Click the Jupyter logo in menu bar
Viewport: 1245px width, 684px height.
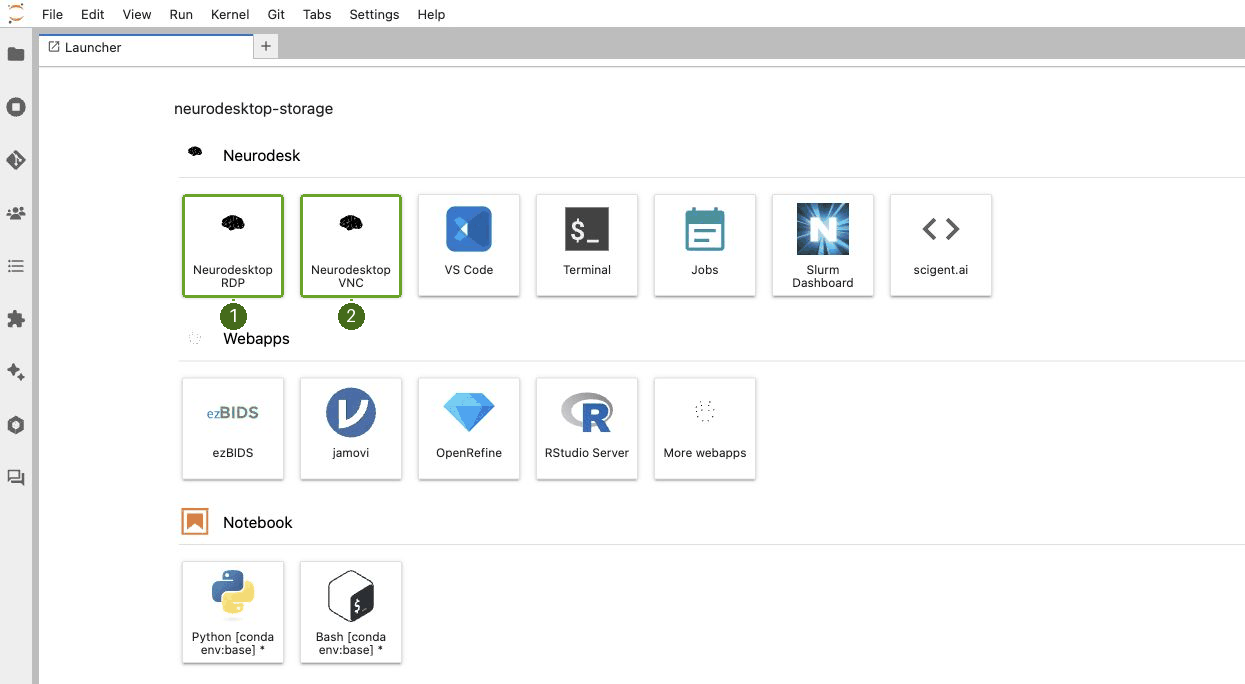pos(15,14)
